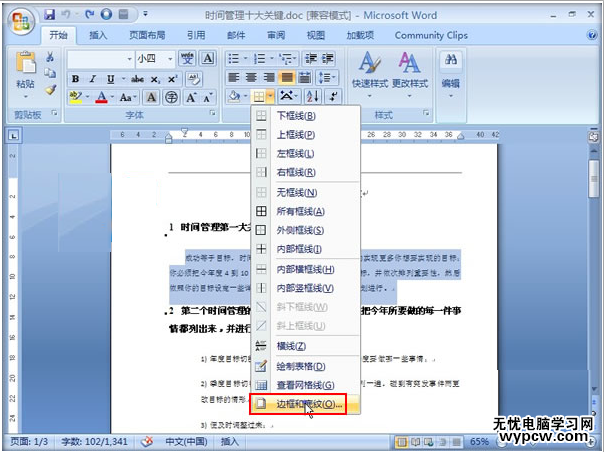Open the font name combo box dropdown
The height and width of the screenshot is (452, 604).
[130, 59]
